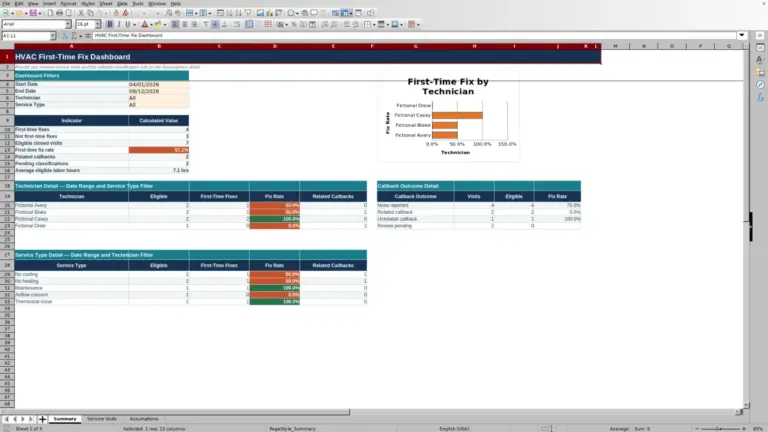Apply the red font color swatch
This screenshot has width=768, height=432.
pyautogui.click(x=144, y=24)
